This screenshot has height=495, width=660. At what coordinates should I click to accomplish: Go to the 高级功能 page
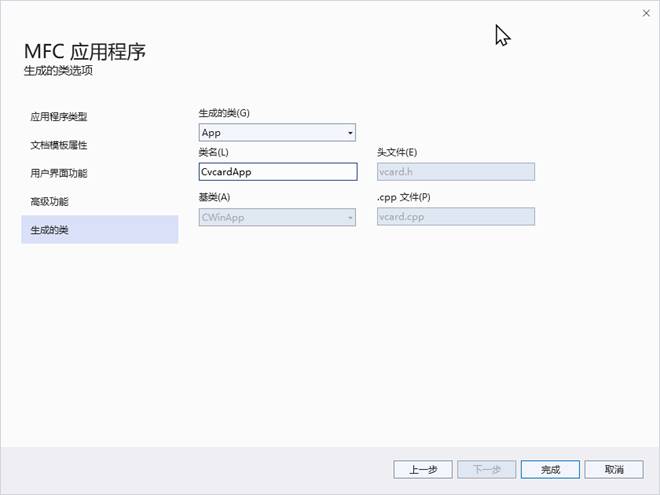[x=49, y=202]
